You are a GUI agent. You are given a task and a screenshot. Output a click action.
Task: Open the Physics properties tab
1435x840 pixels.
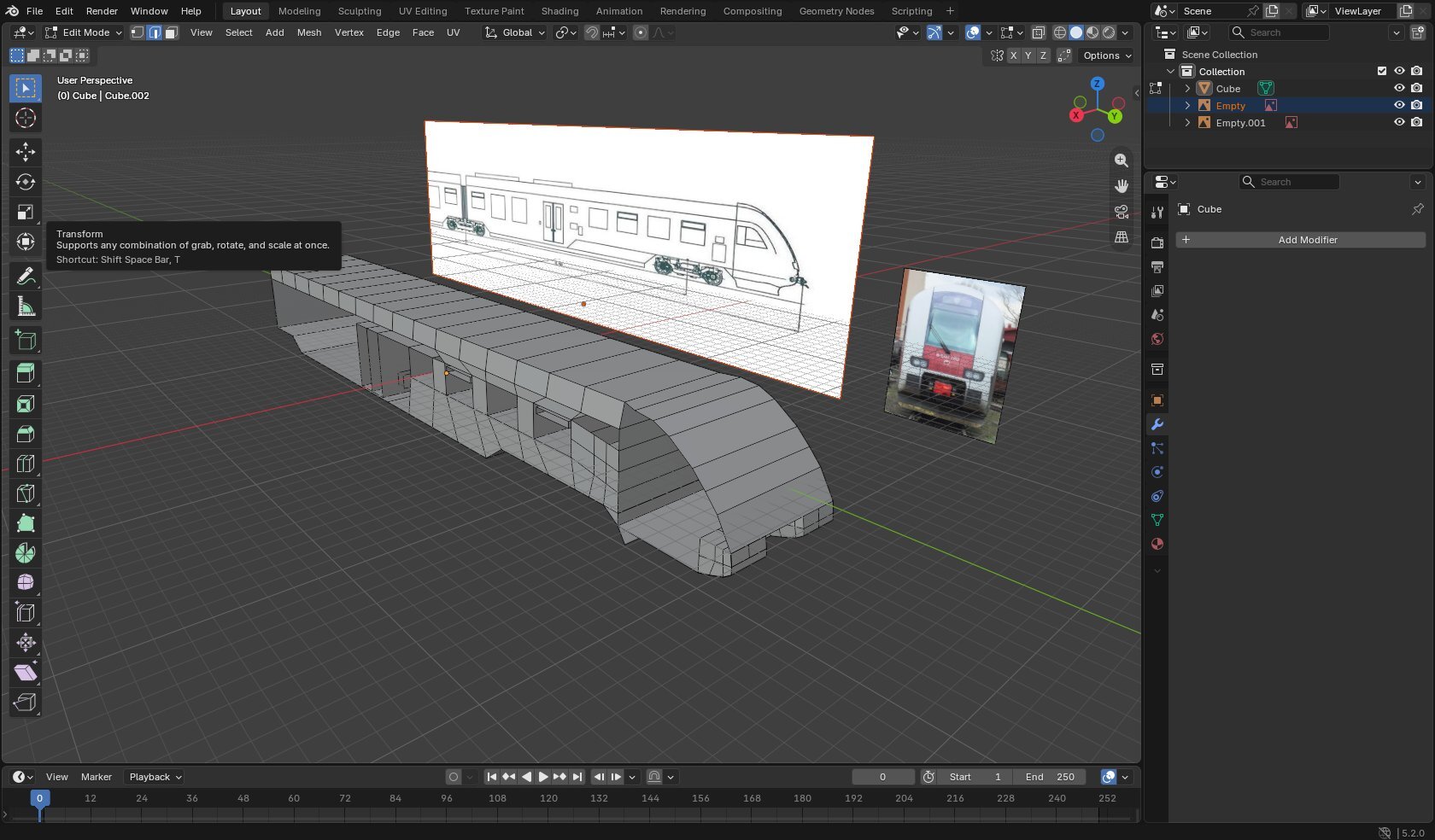tap(1157, 472)
